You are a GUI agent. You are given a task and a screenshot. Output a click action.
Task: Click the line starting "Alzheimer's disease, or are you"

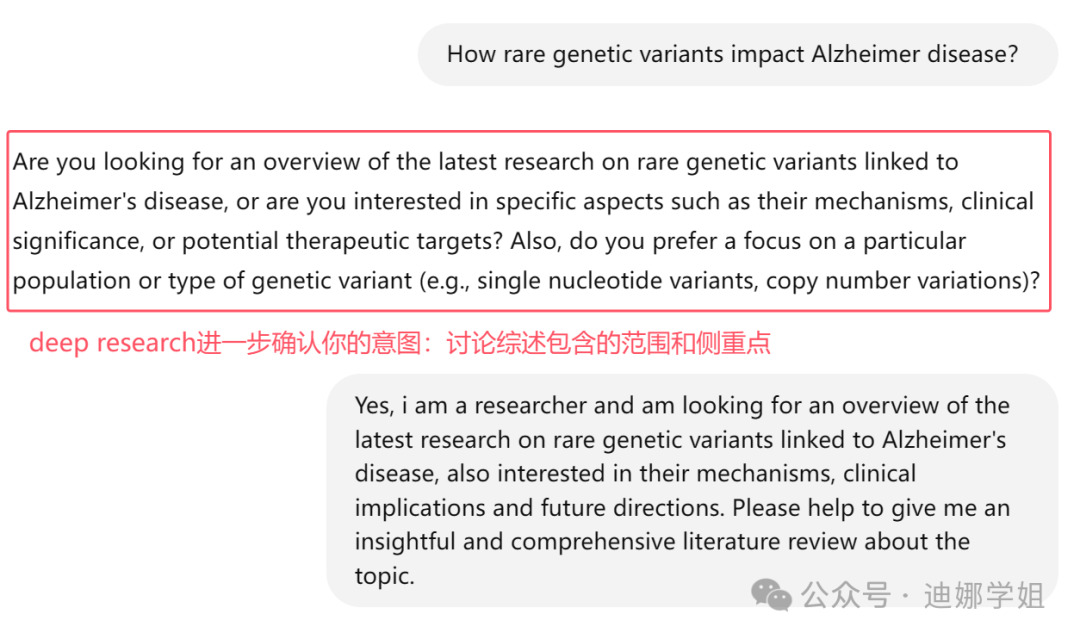click(x=522, y=201)
